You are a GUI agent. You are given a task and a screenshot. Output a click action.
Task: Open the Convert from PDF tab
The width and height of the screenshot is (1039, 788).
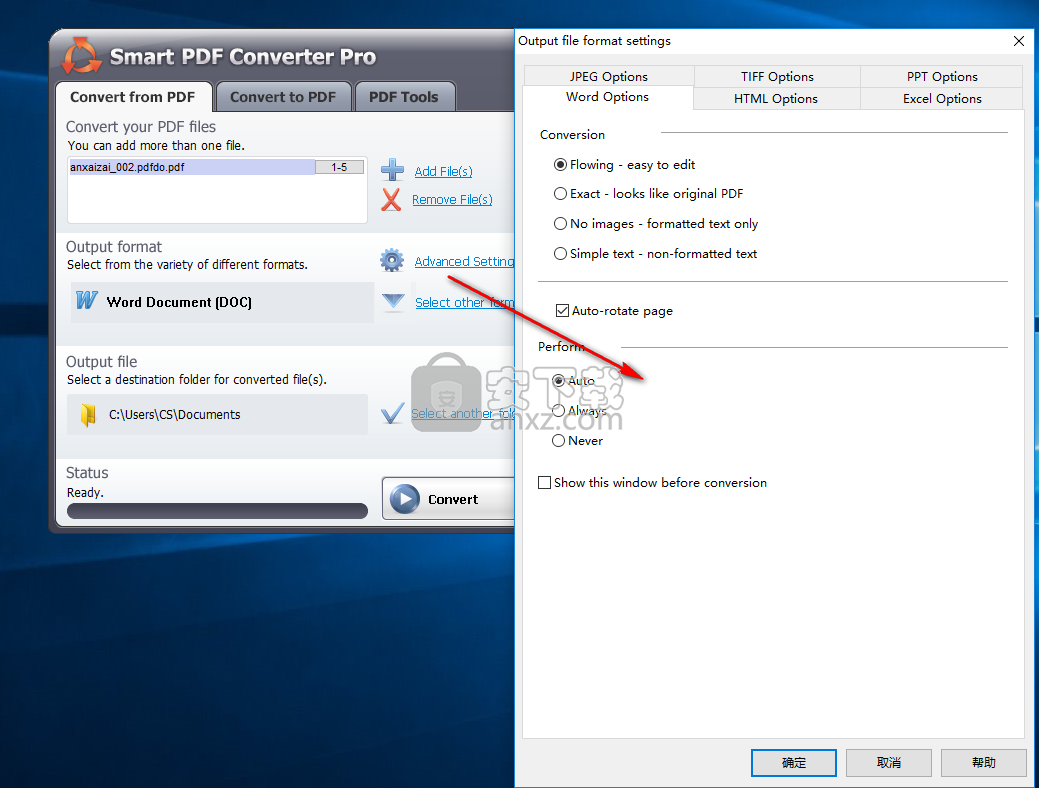click(133, 97)
